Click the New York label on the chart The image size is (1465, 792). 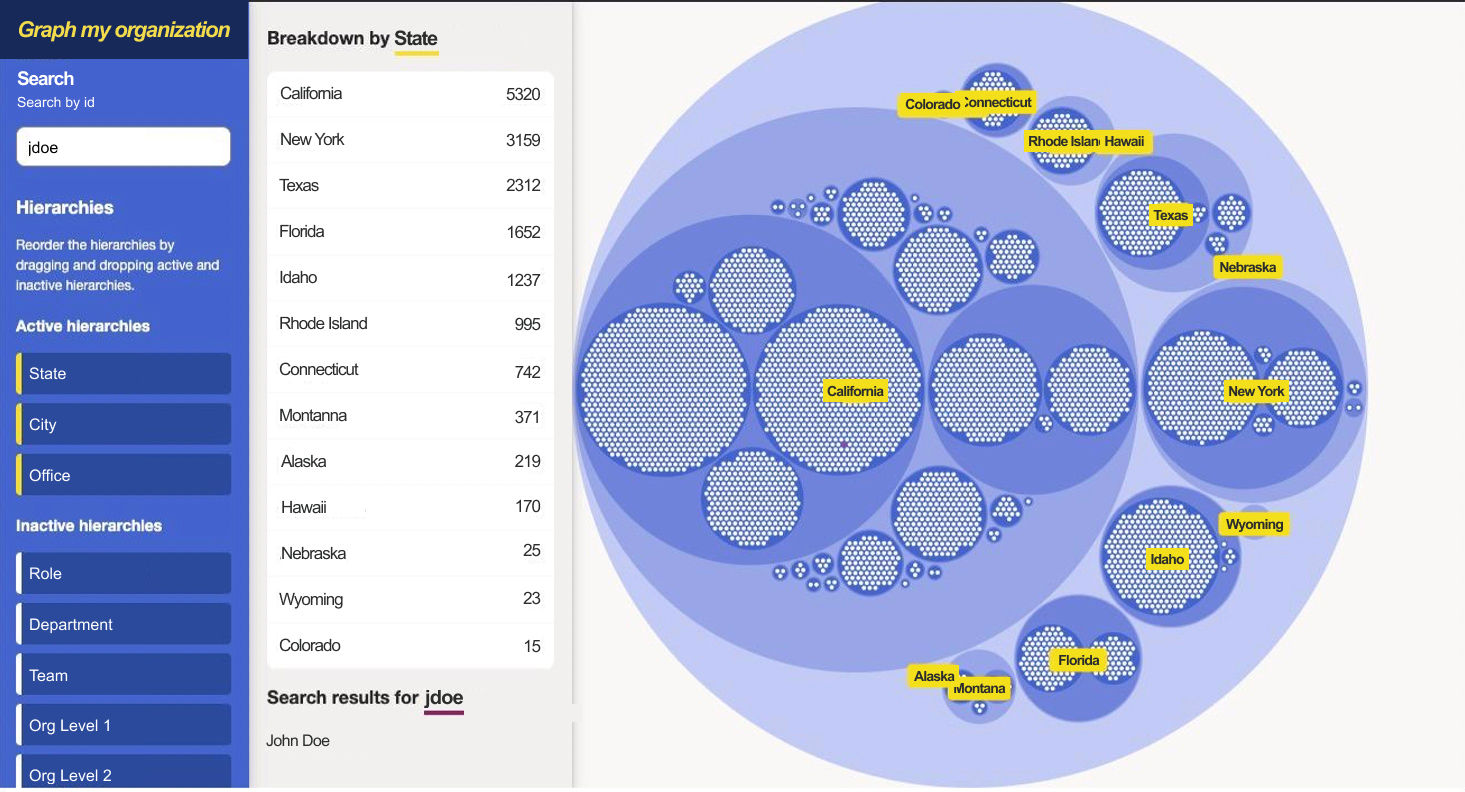(x=1256, y=391)
